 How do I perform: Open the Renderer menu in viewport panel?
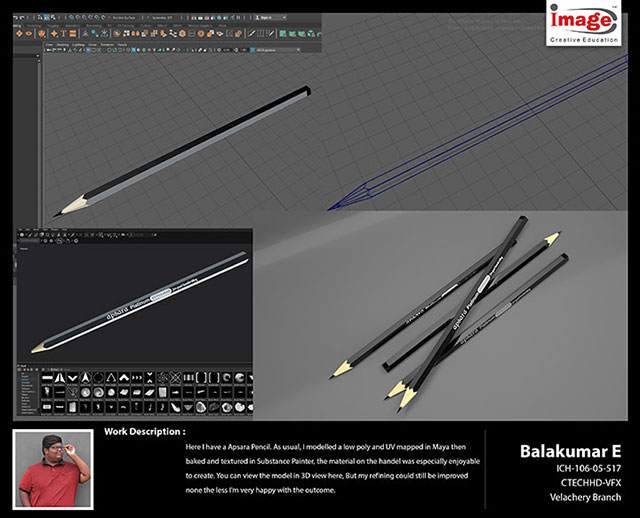[107, 44]
